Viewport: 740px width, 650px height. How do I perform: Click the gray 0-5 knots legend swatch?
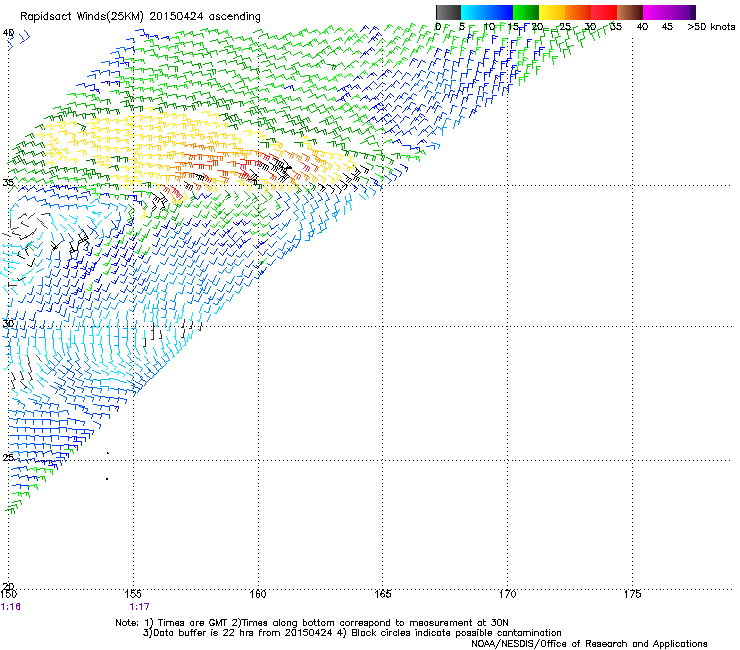coord(448,12)
